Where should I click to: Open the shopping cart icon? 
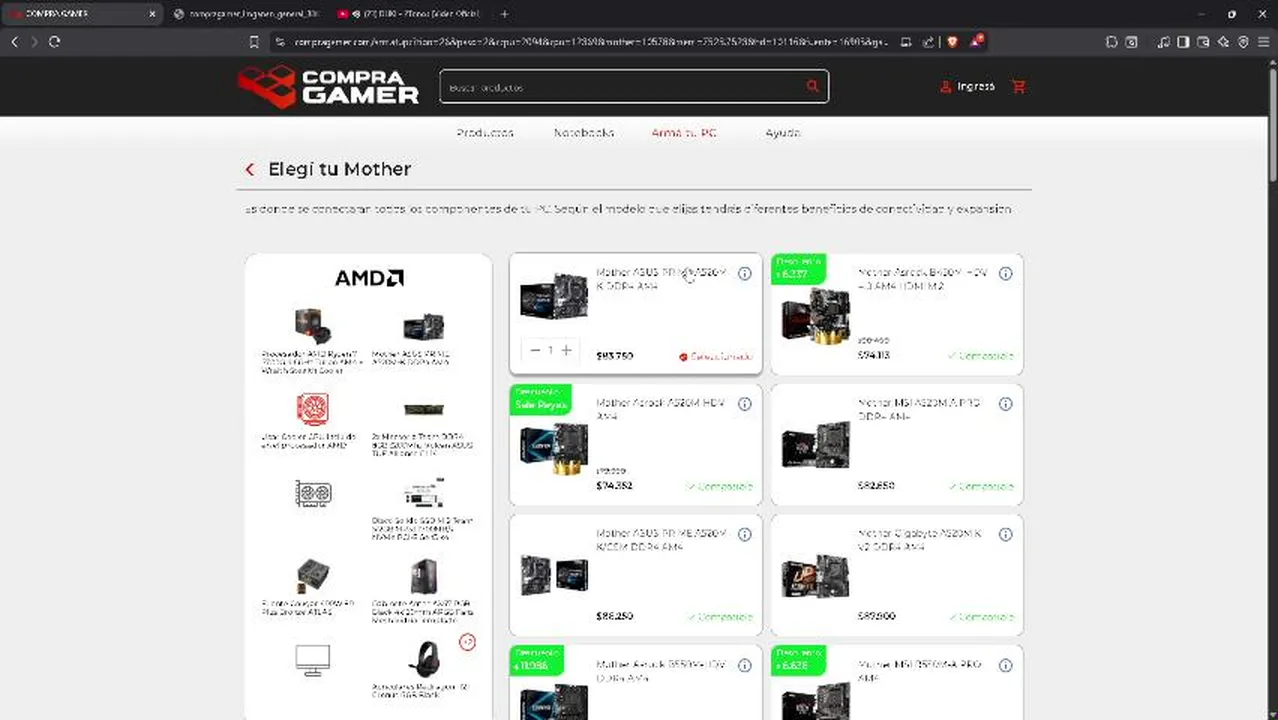coord(1019,87)
